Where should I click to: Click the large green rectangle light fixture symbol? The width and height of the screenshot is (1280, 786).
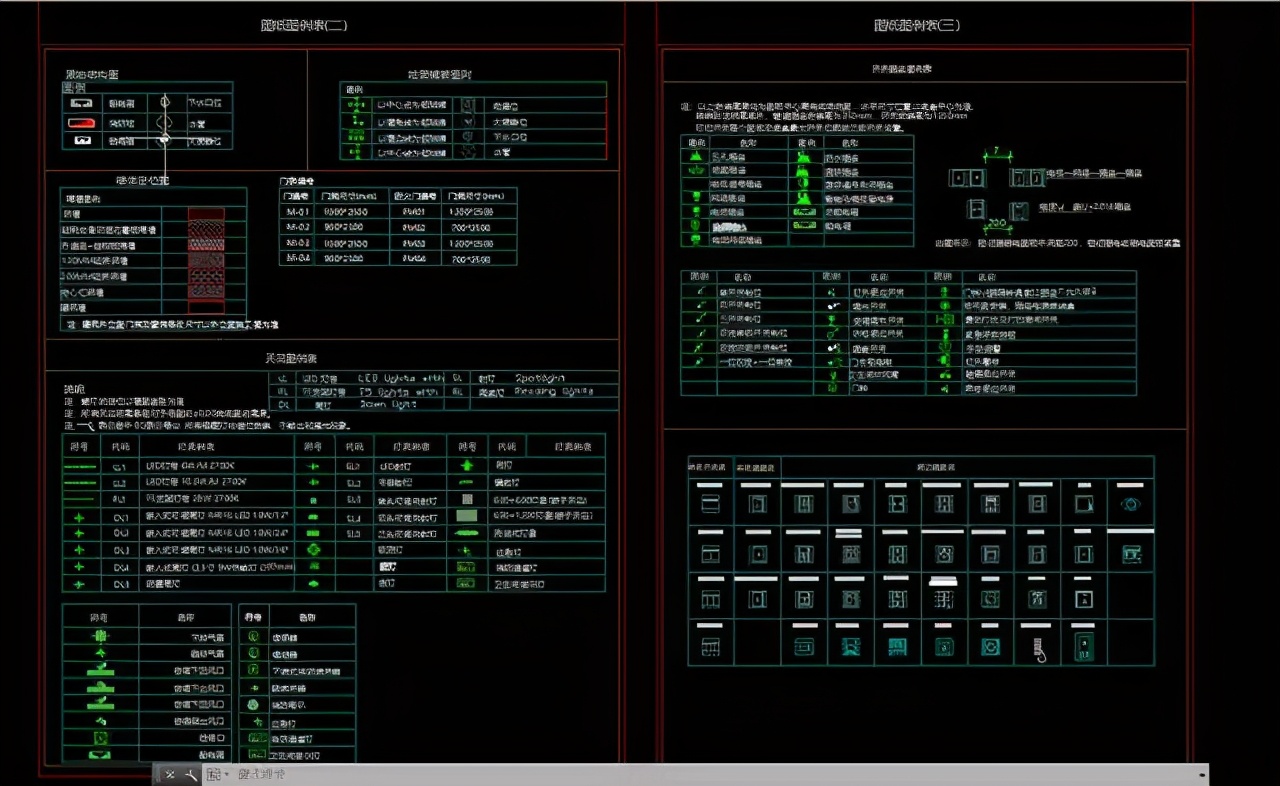pyautogui.click(x=466, y=516)
